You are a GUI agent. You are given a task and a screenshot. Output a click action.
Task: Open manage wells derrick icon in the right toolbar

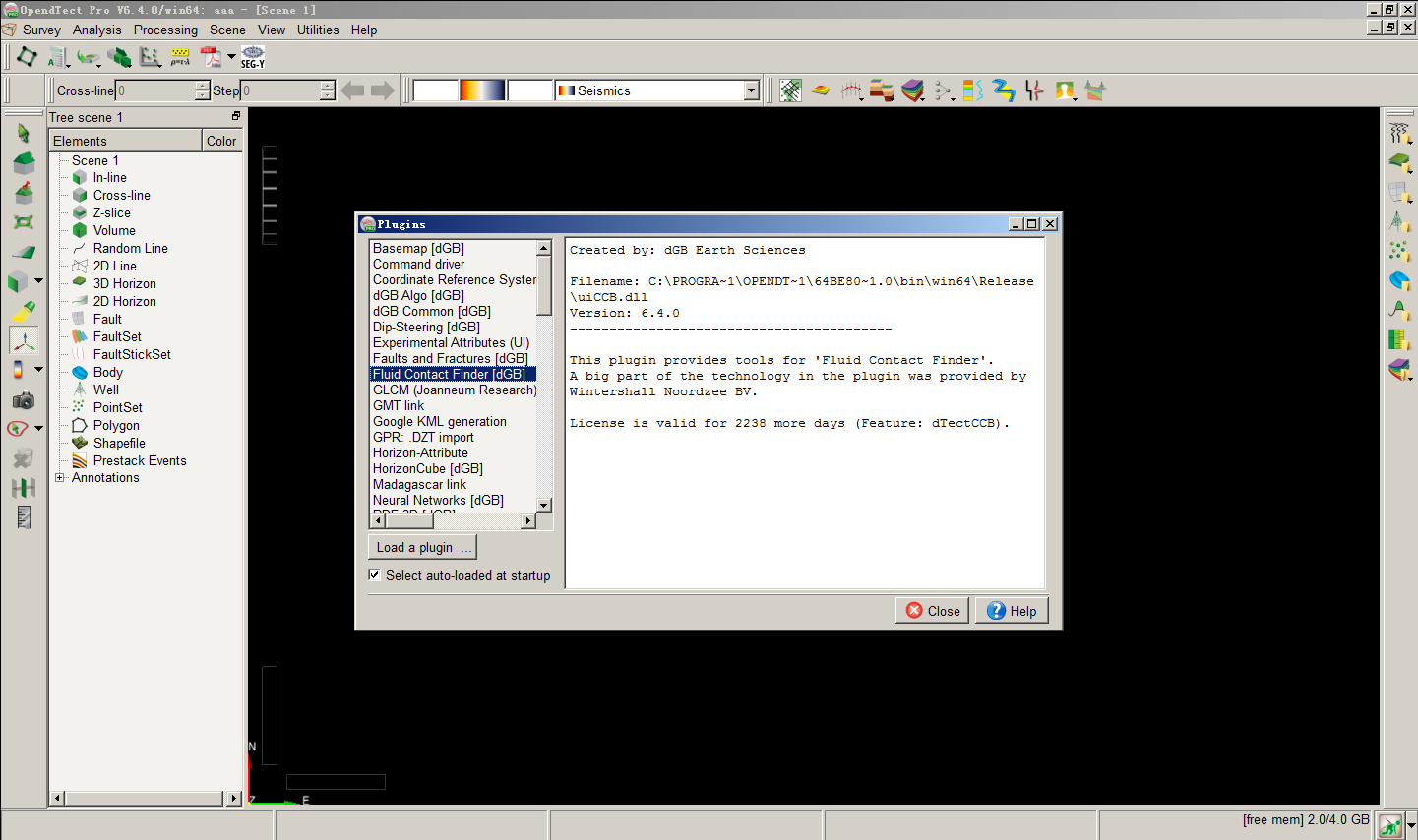point(1399,222)
